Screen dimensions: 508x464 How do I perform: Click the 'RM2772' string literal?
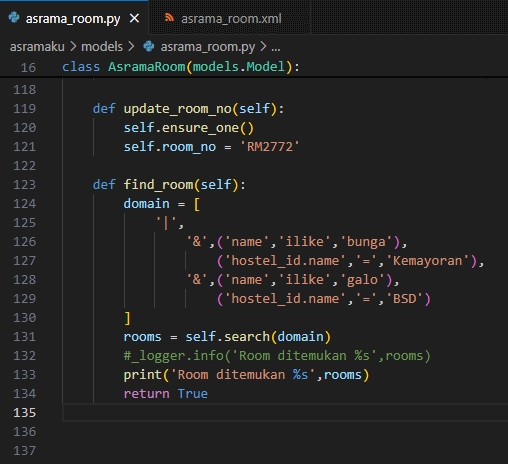pyautogui.click(x=270, y=147)
